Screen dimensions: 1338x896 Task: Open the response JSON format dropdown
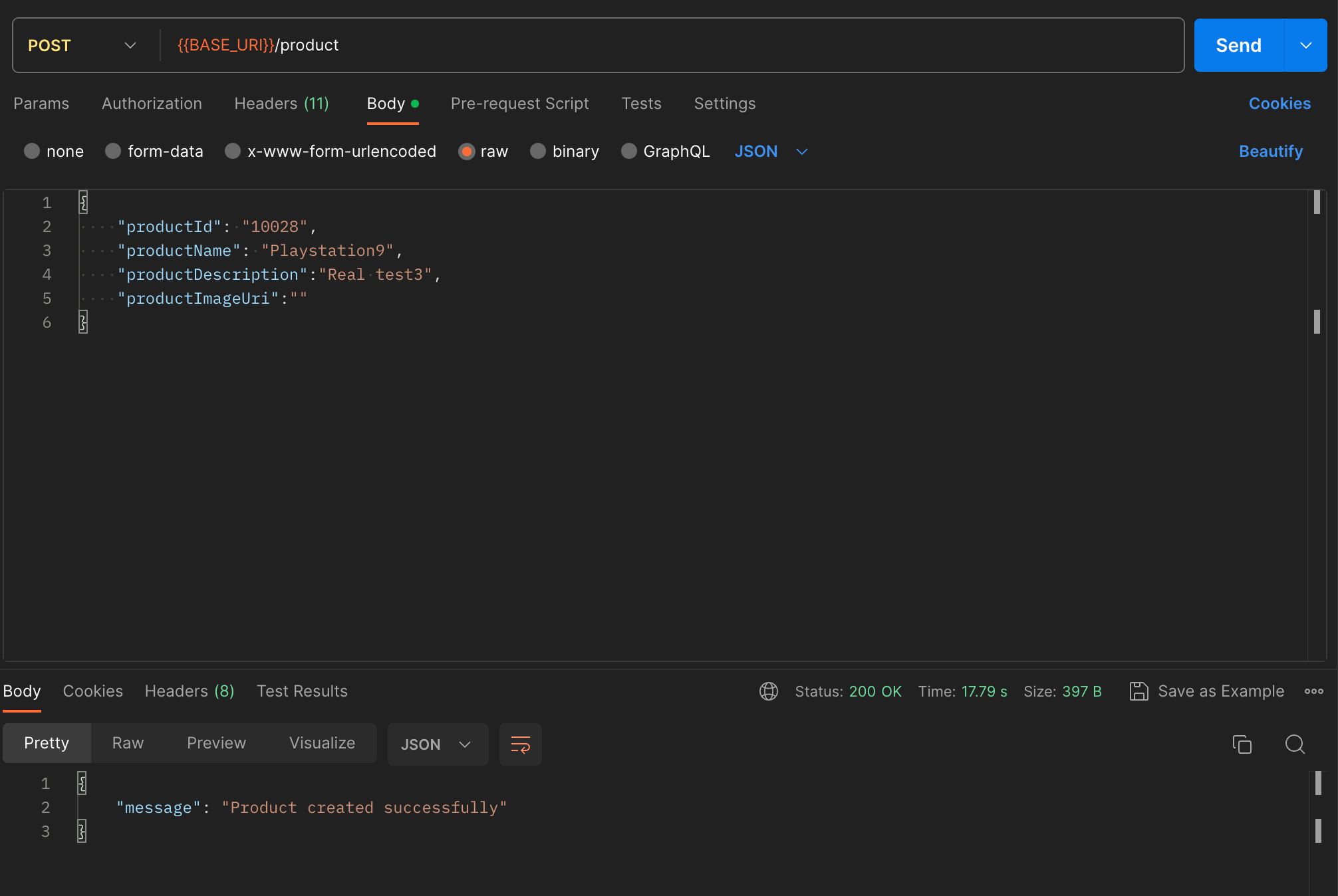click(x=436, y=744)
